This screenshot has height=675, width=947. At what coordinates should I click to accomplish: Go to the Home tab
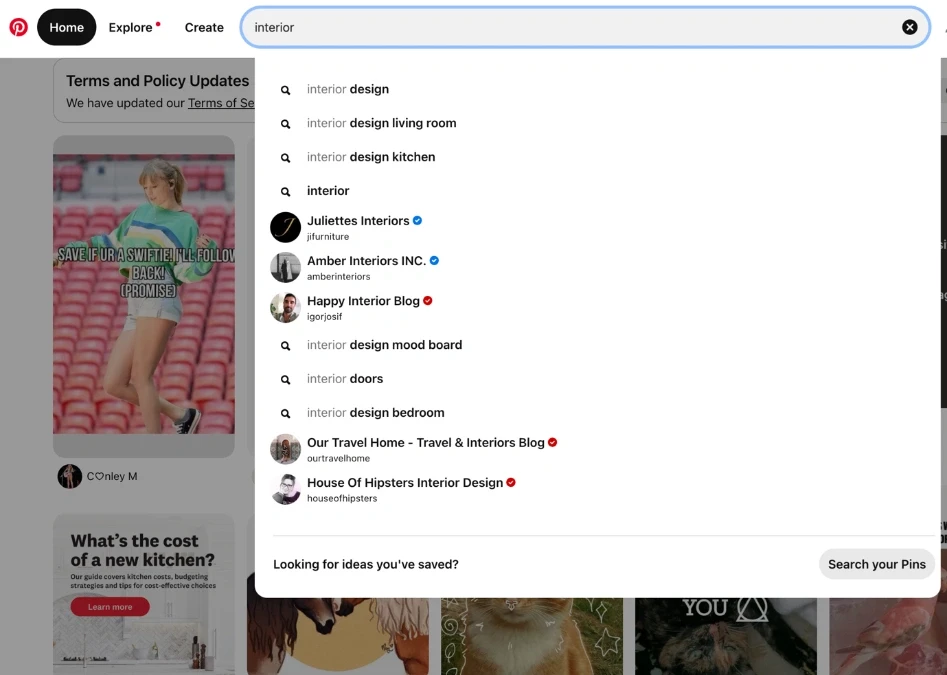point(66,27)
